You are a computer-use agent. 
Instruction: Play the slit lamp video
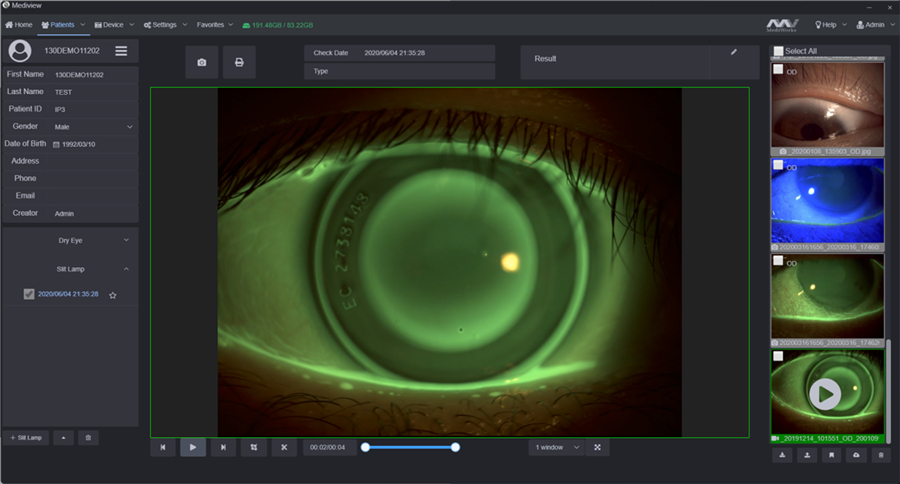[193, 447]
